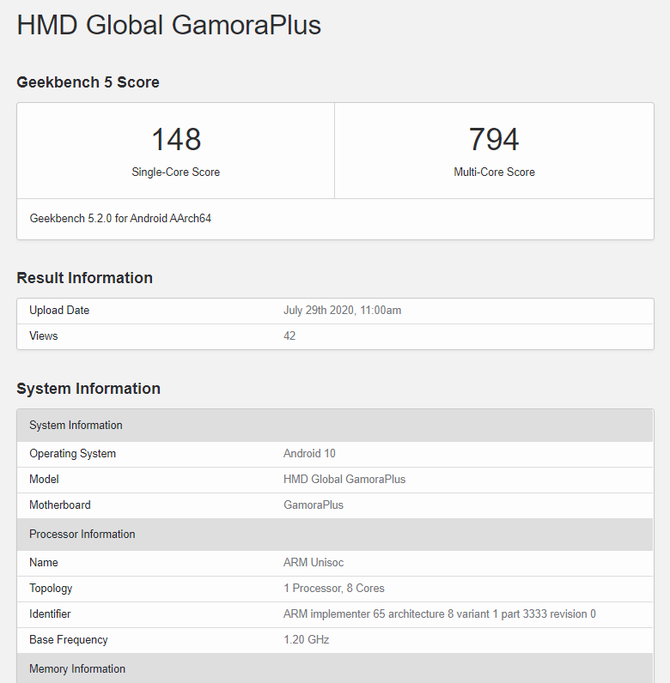670x683 pixels.
Task: Click the bold System Information section heading
Action: tap(88, 388)
